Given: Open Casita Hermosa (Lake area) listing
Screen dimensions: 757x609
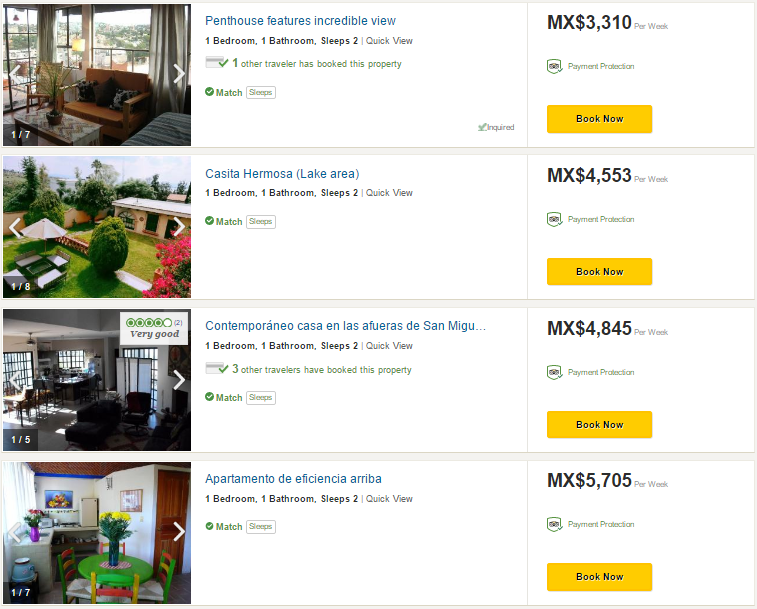Looking at the screenshot, I should tap(282, 174).
